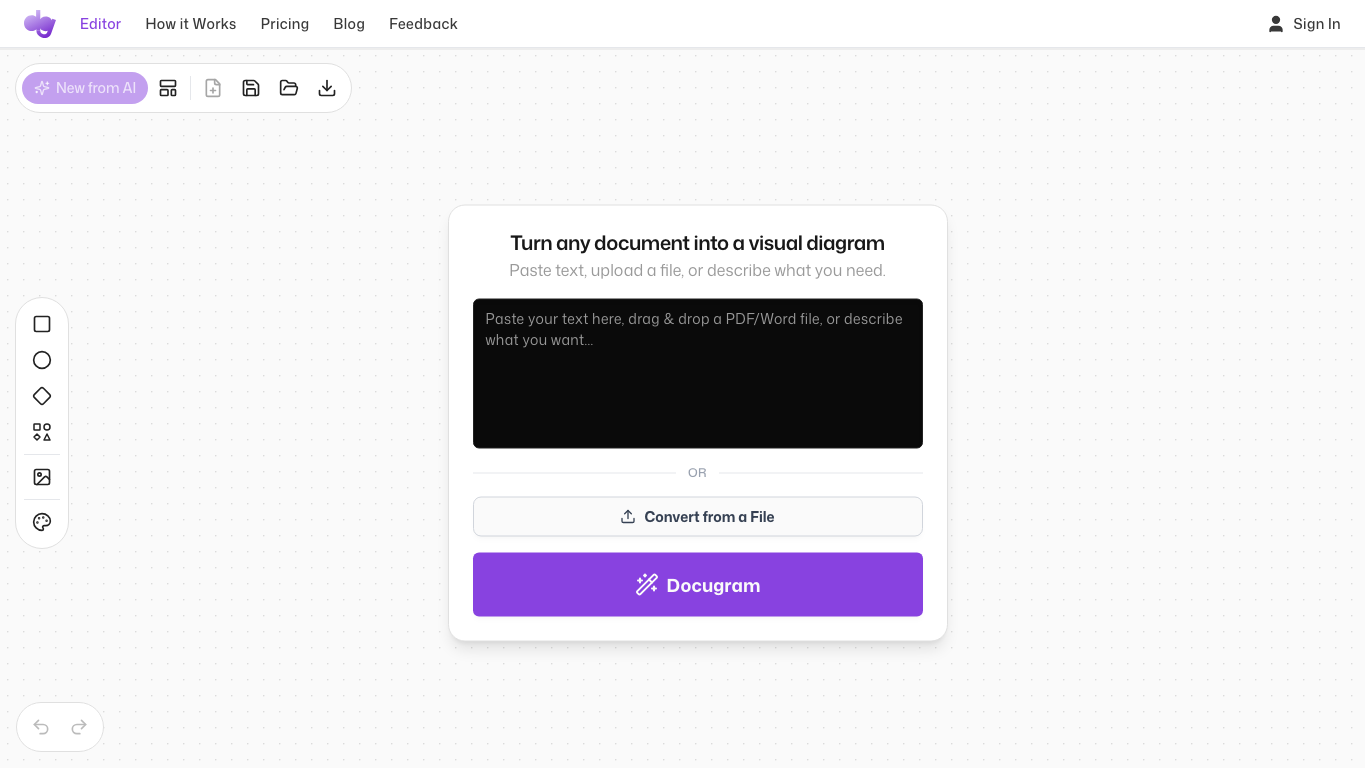Create a new file with the plus-page icon
This screenshot has height=768, width=1365.
(x=213, y=88)
